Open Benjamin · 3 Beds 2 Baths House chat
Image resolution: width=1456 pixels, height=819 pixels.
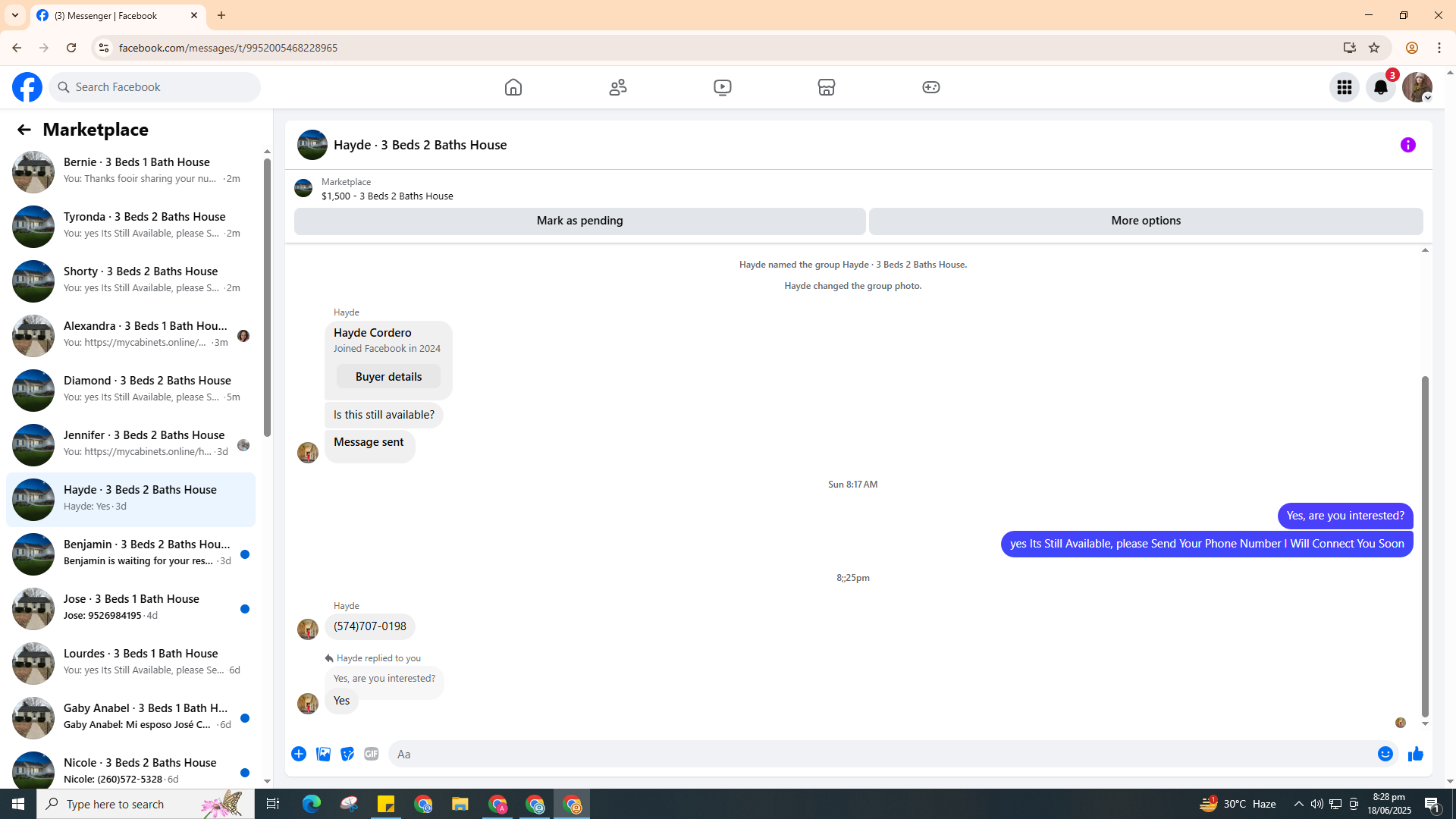pos(130,554)
